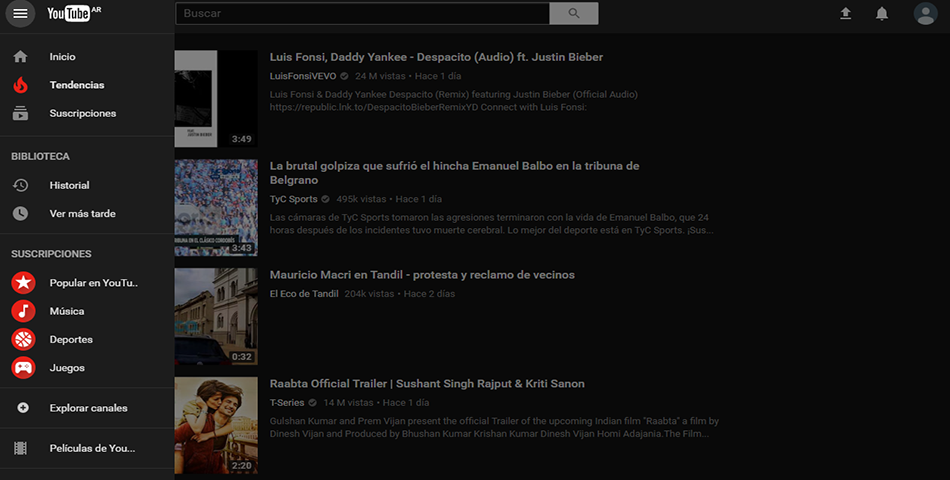Open the Raabta Official Trailer title link
This screenshot has height=480, width=950.
coord(427,384)
